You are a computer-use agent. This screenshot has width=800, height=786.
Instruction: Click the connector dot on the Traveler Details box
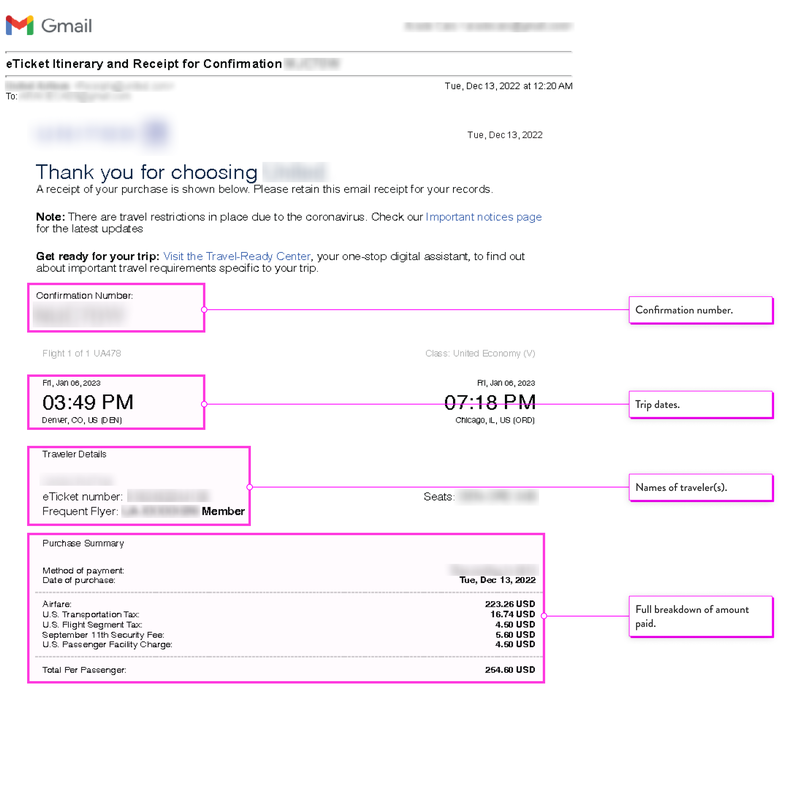point(249,487)
